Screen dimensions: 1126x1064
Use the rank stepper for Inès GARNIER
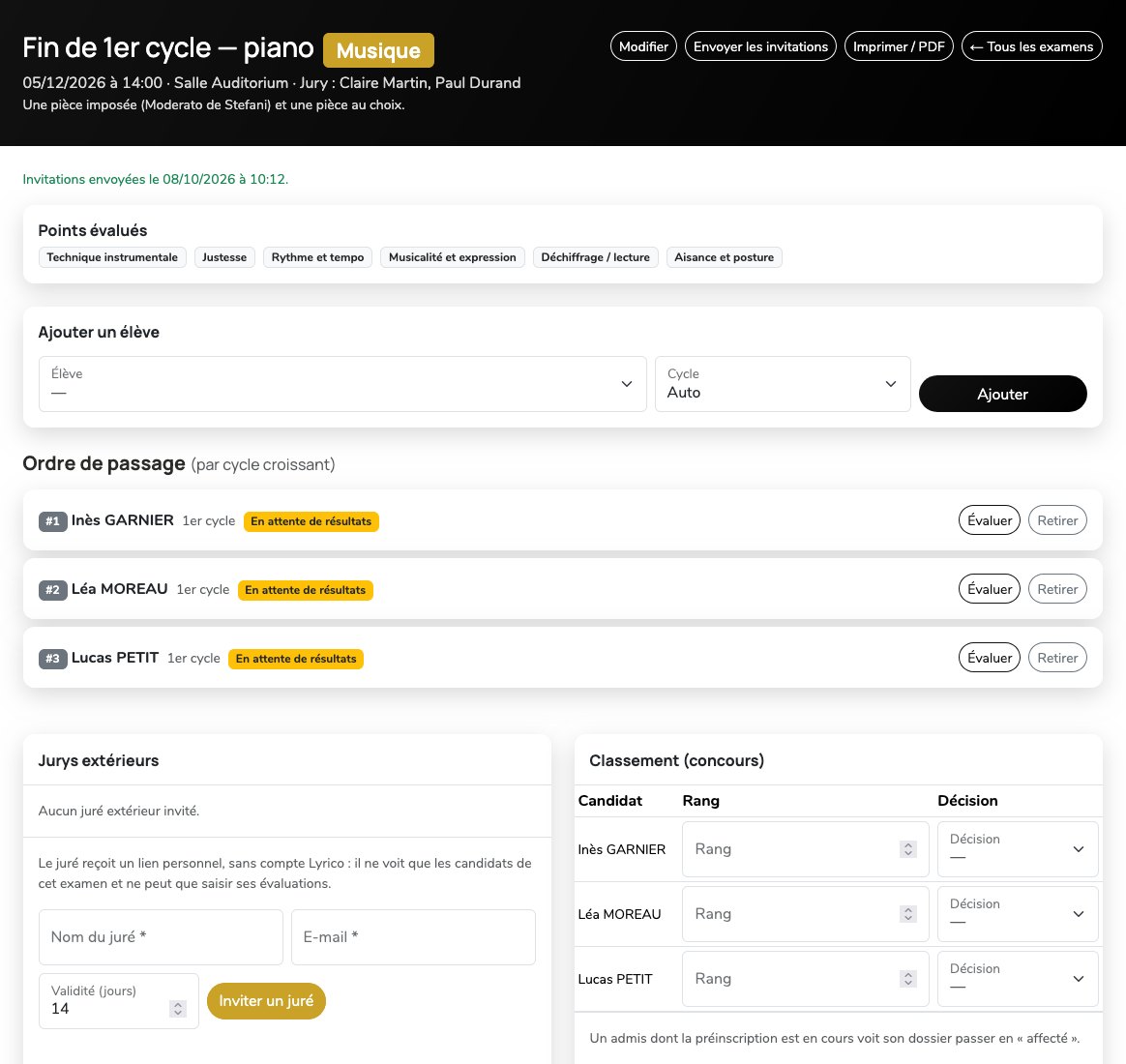coord(908,849)
